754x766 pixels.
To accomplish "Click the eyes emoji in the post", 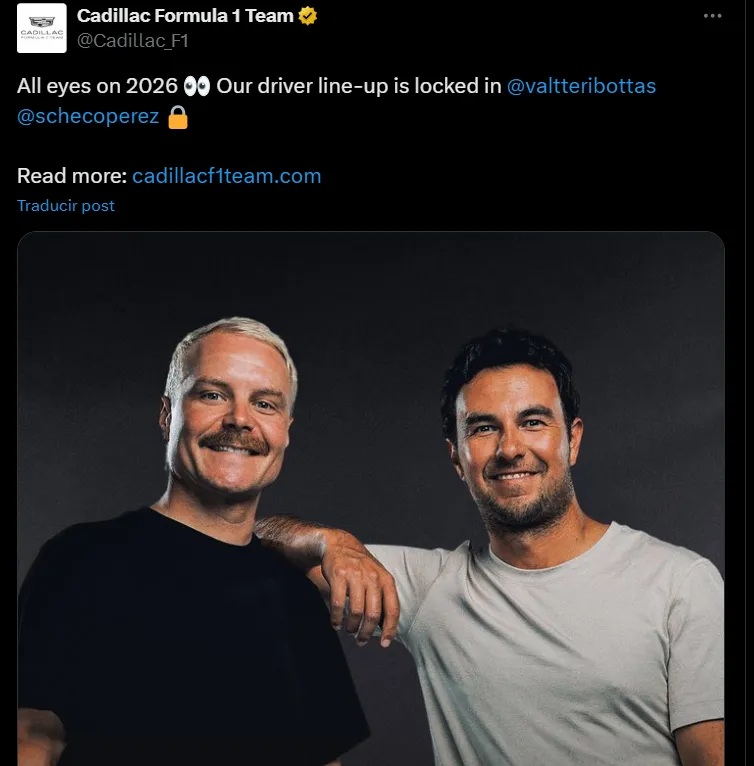I will 197,86.
